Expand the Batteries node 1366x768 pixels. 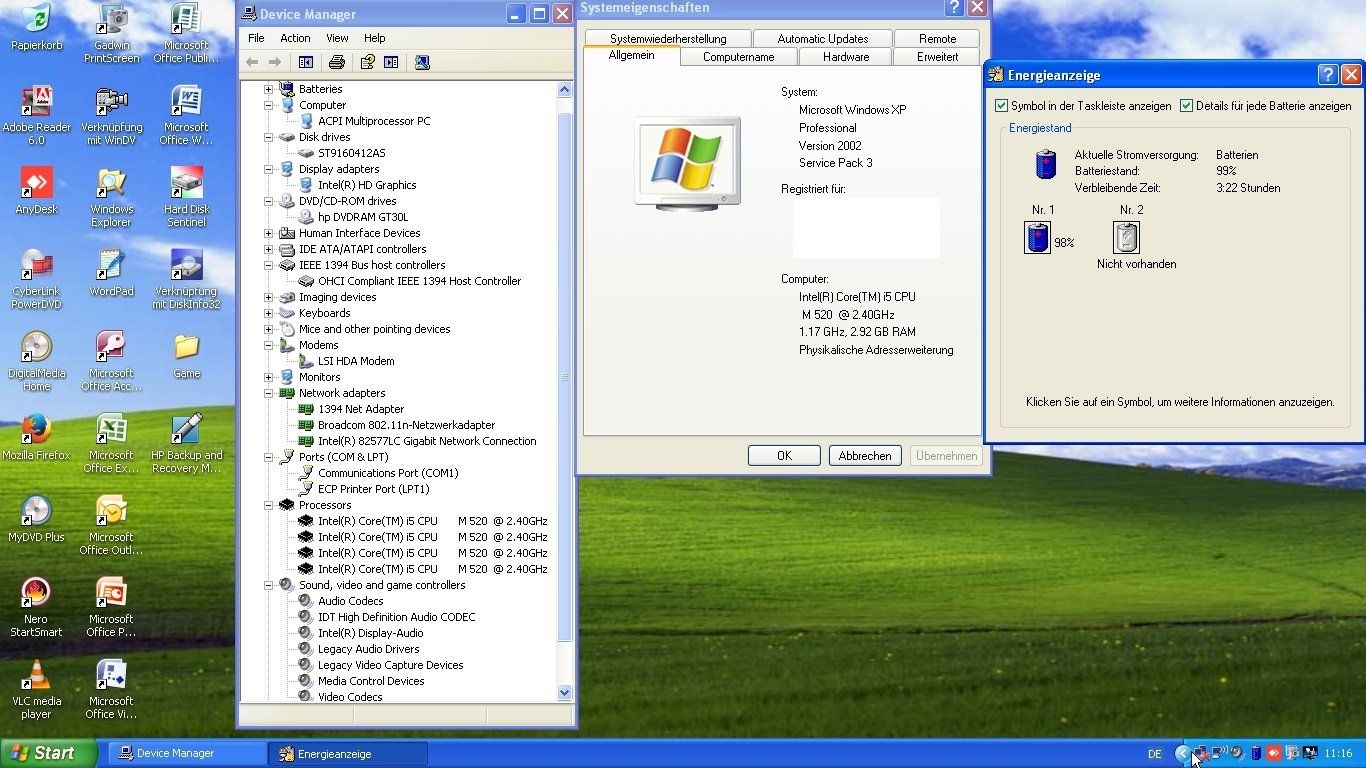pos(268,89)
